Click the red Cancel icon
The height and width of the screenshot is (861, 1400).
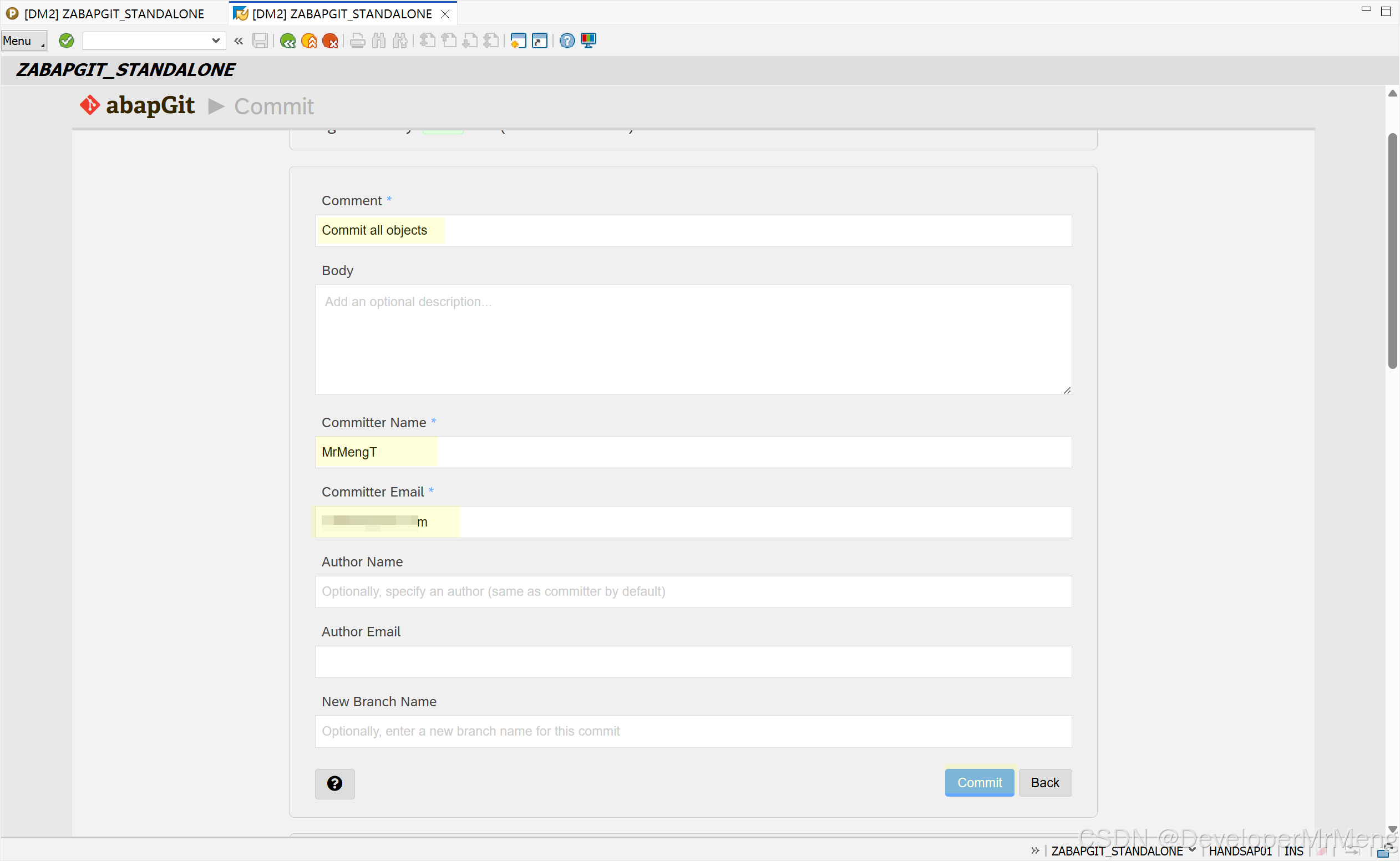330,40
